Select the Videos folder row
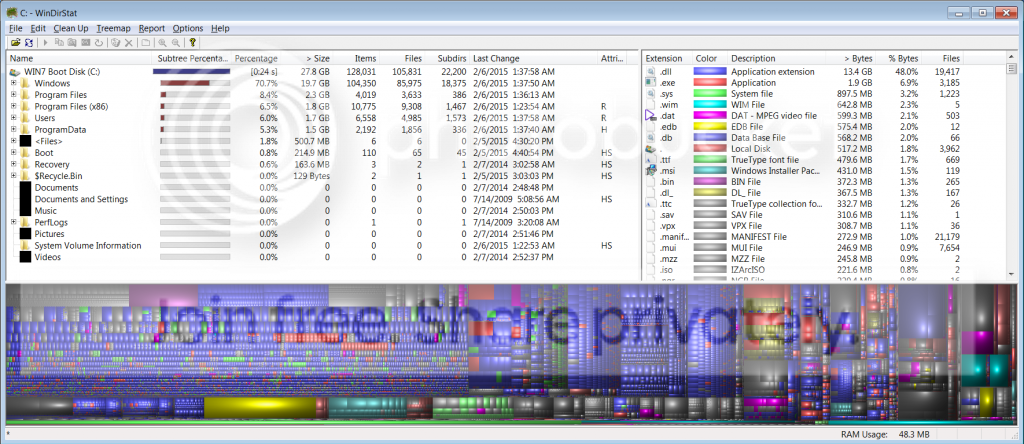Screen dimensions: 1024x444 pyautogui.click(x=320, y=257)
